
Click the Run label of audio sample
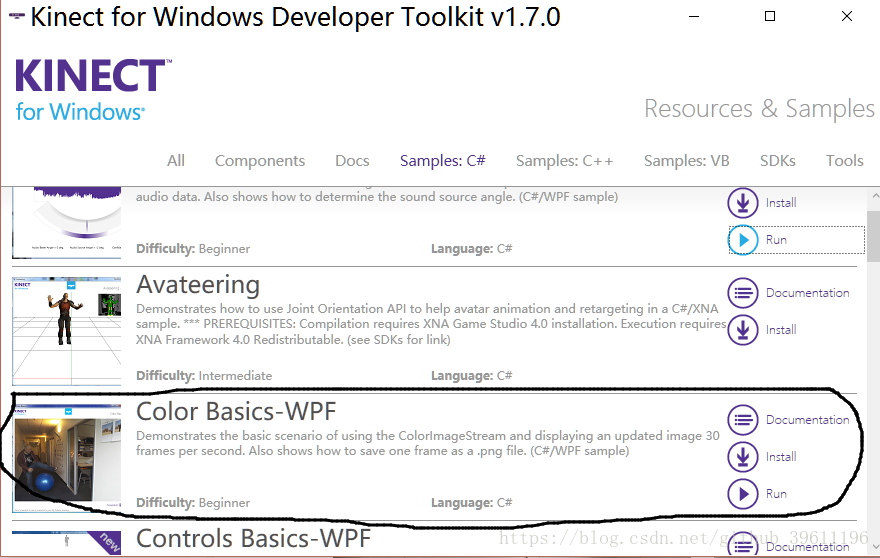pos(776,240)
